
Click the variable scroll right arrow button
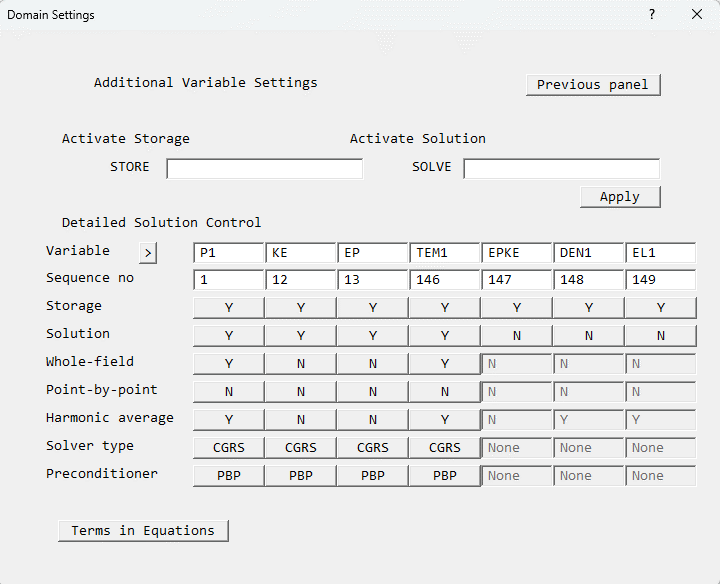click(x=147, y=253)
